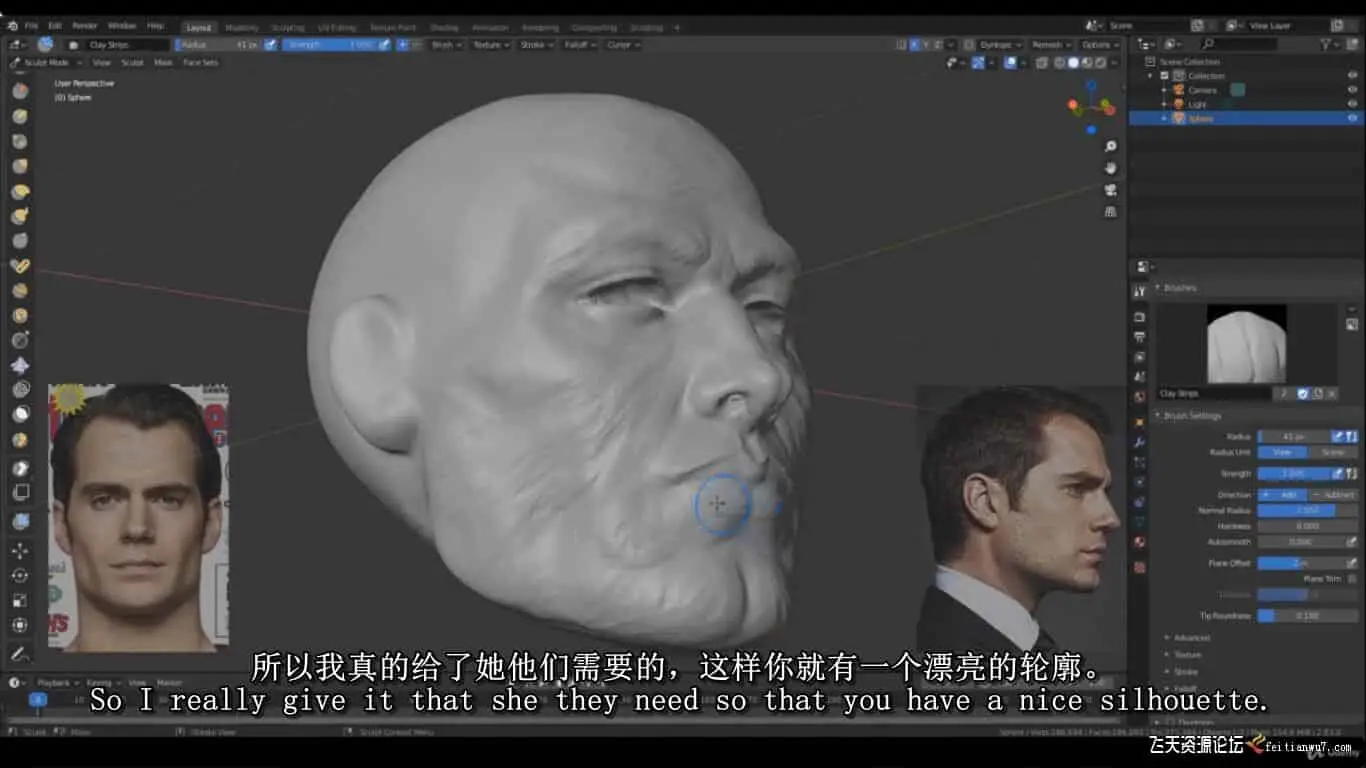
Task: Open the Texture dropdown in viewport header
Action: 490,45
